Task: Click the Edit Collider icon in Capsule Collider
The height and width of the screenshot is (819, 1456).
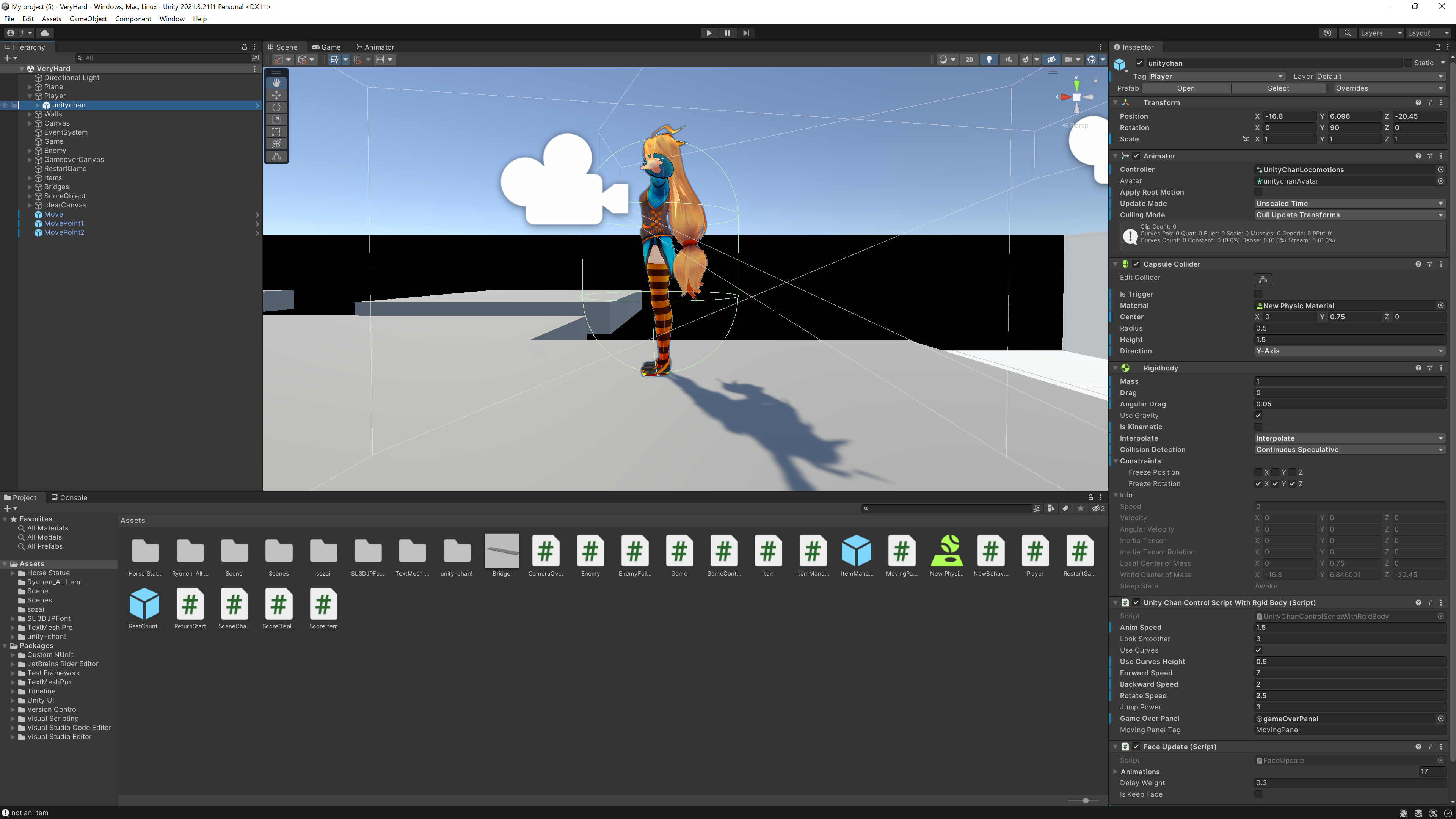Action: (x=1263, y=279)
